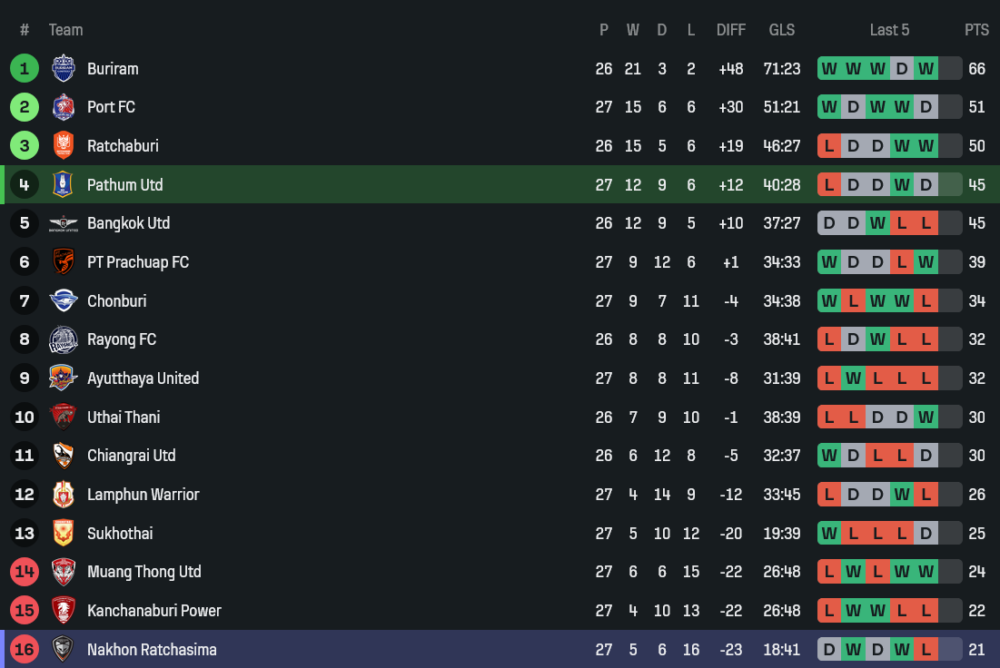The image size is (1000, 668).
Task: Click the Last 5 column header
Action: tap(889, 30)
